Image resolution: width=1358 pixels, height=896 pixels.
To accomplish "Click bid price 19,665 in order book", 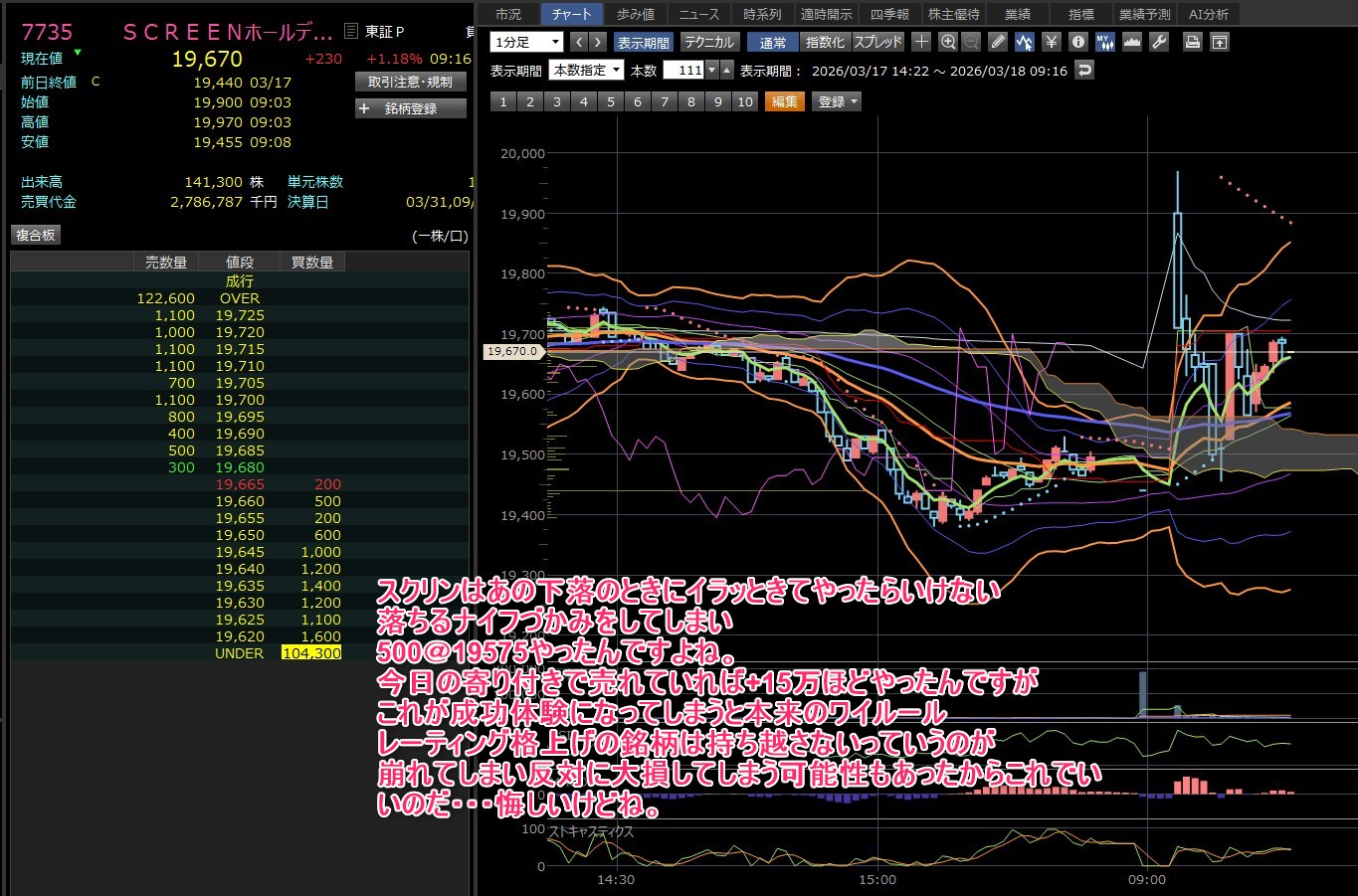I will point(240,484).
